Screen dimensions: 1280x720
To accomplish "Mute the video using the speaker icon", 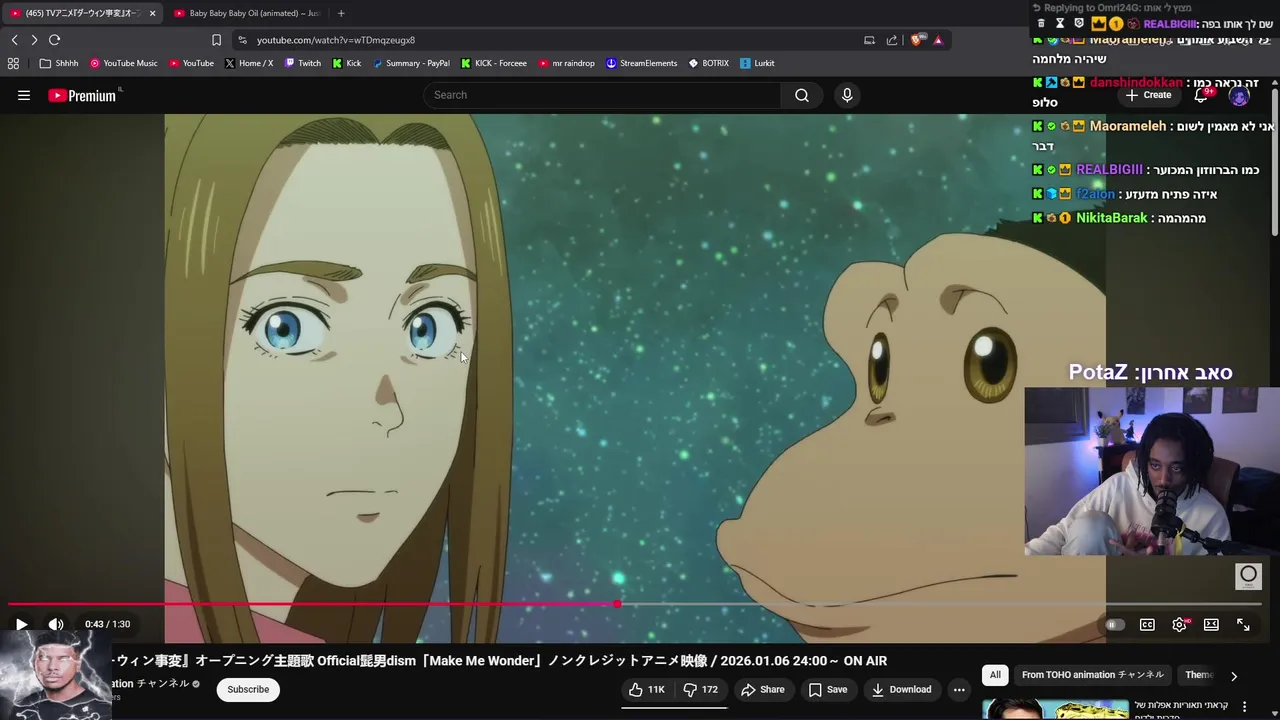I will click(x=56, y=624).
